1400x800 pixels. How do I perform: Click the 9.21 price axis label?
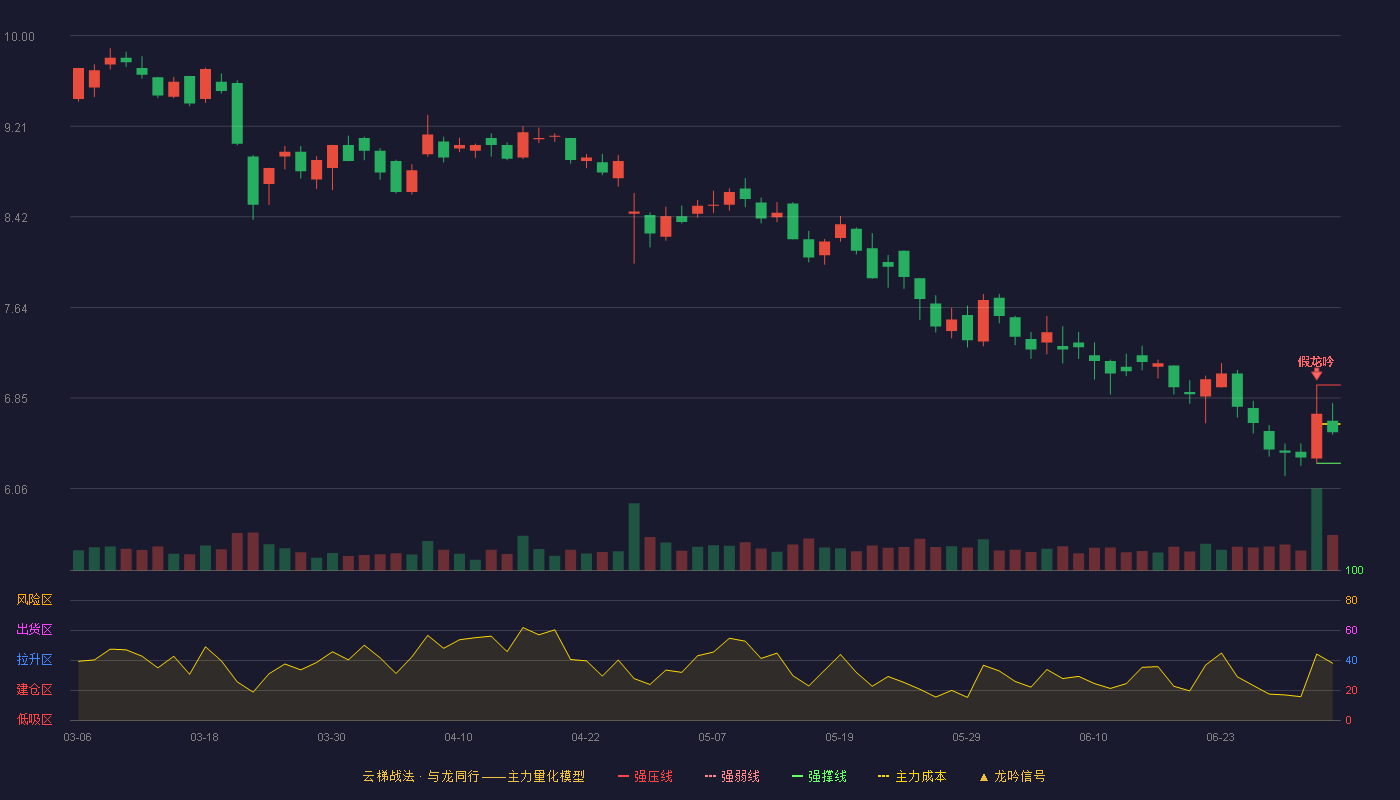click(x=16, y=128)
